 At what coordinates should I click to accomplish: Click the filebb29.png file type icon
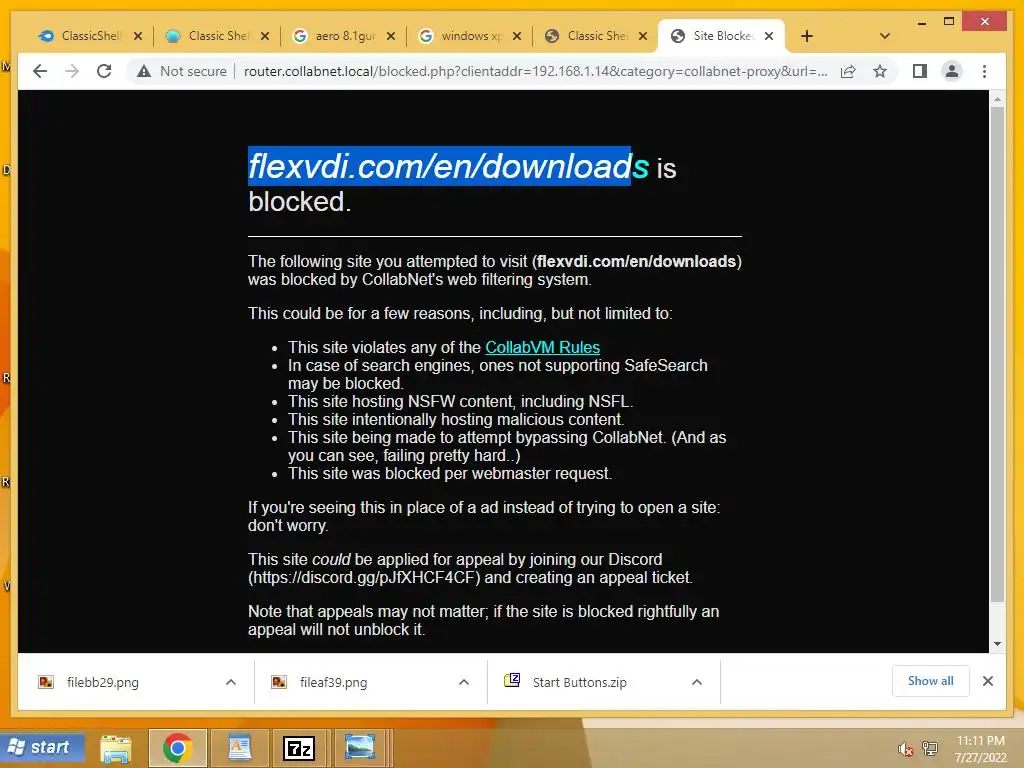click(x=46, y=682)
